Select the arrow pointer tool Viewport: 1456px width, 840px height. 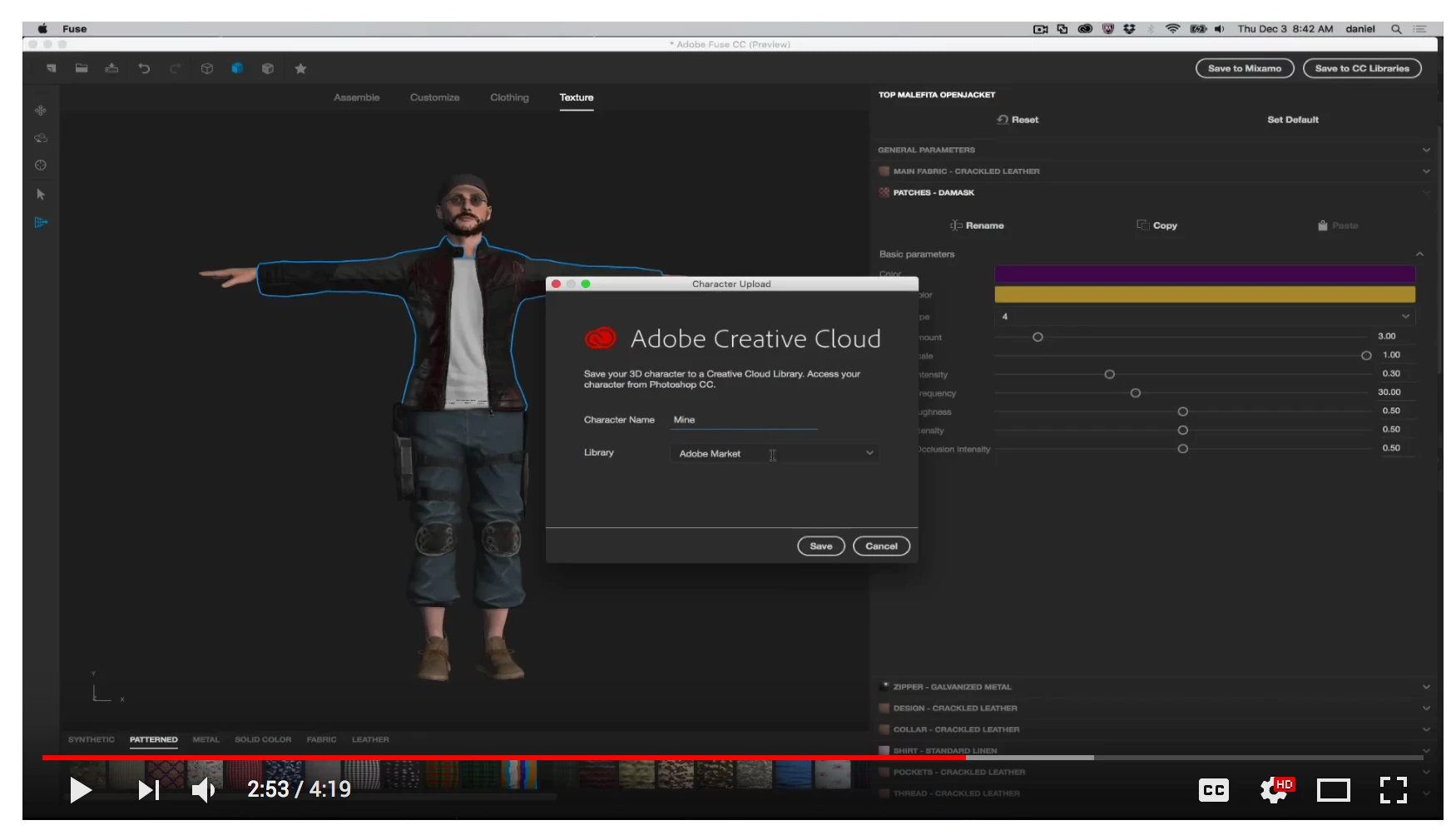pos(41,194)
